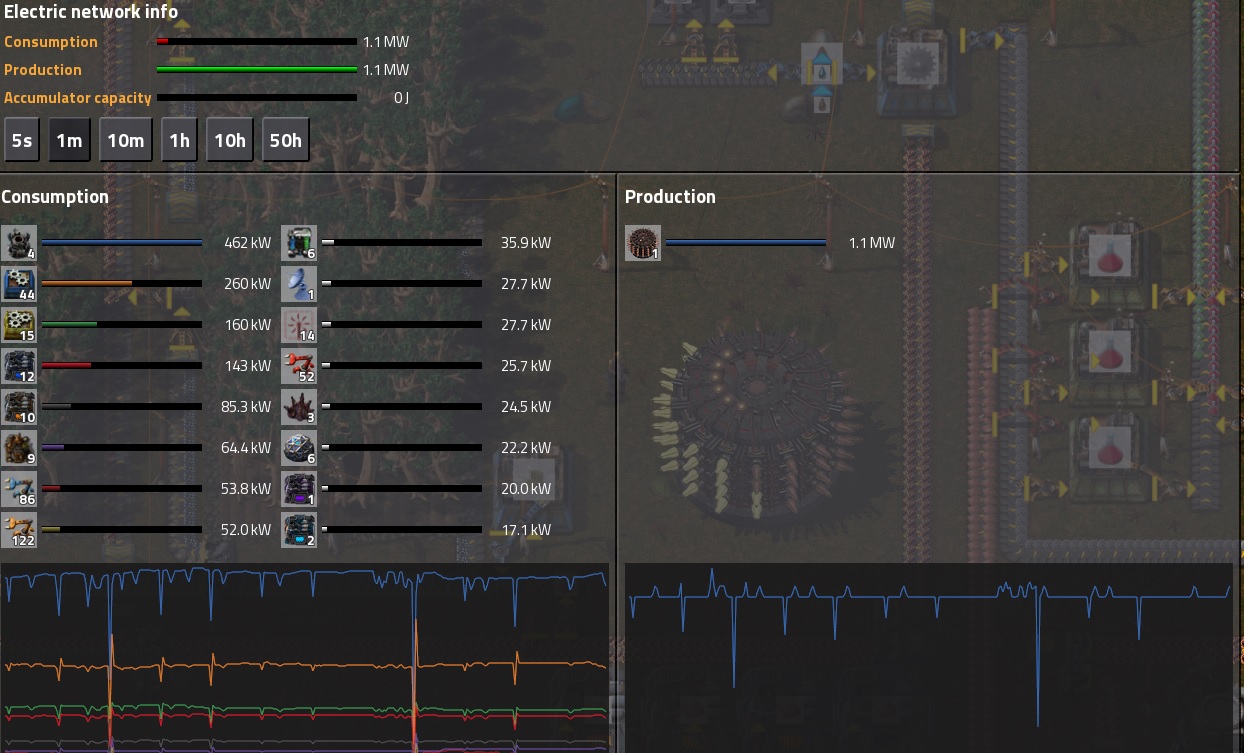
Task: Select the radar icon in the consumption list
Action: coord(299,284)
